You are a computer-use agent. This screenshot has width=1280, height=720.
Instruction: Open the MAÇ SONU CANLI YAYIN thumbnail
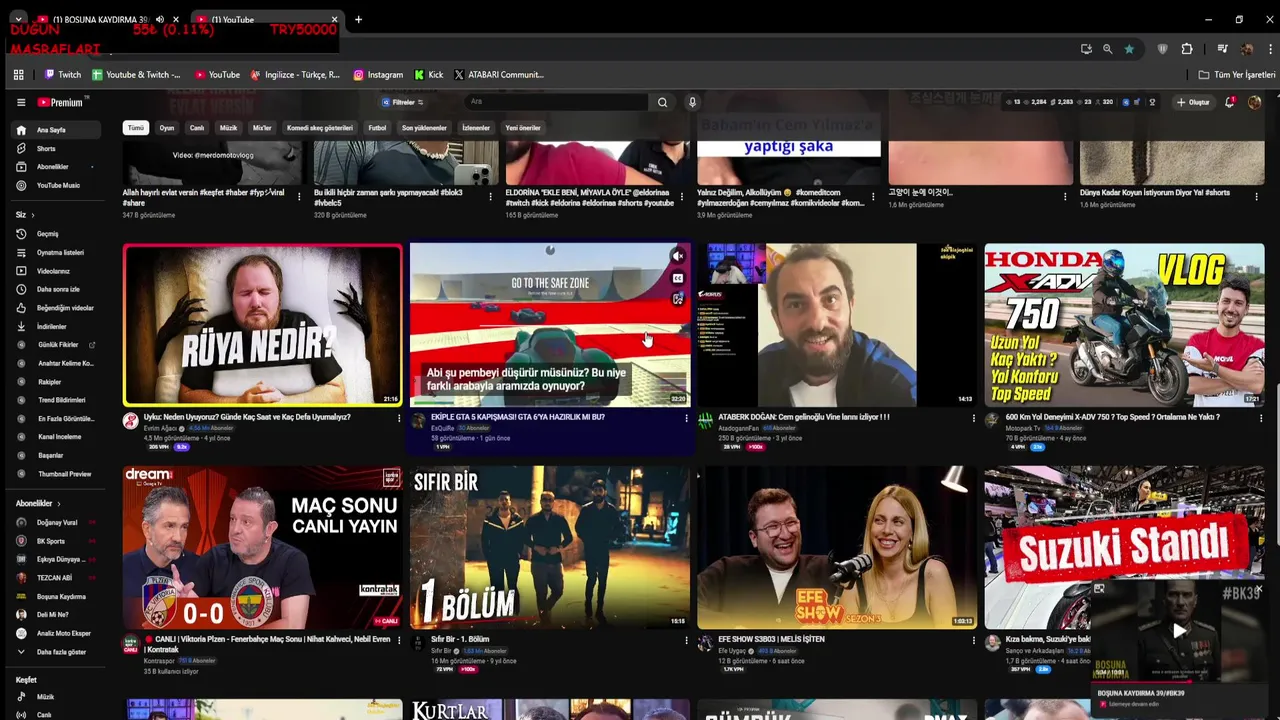(x=262, y=547)
